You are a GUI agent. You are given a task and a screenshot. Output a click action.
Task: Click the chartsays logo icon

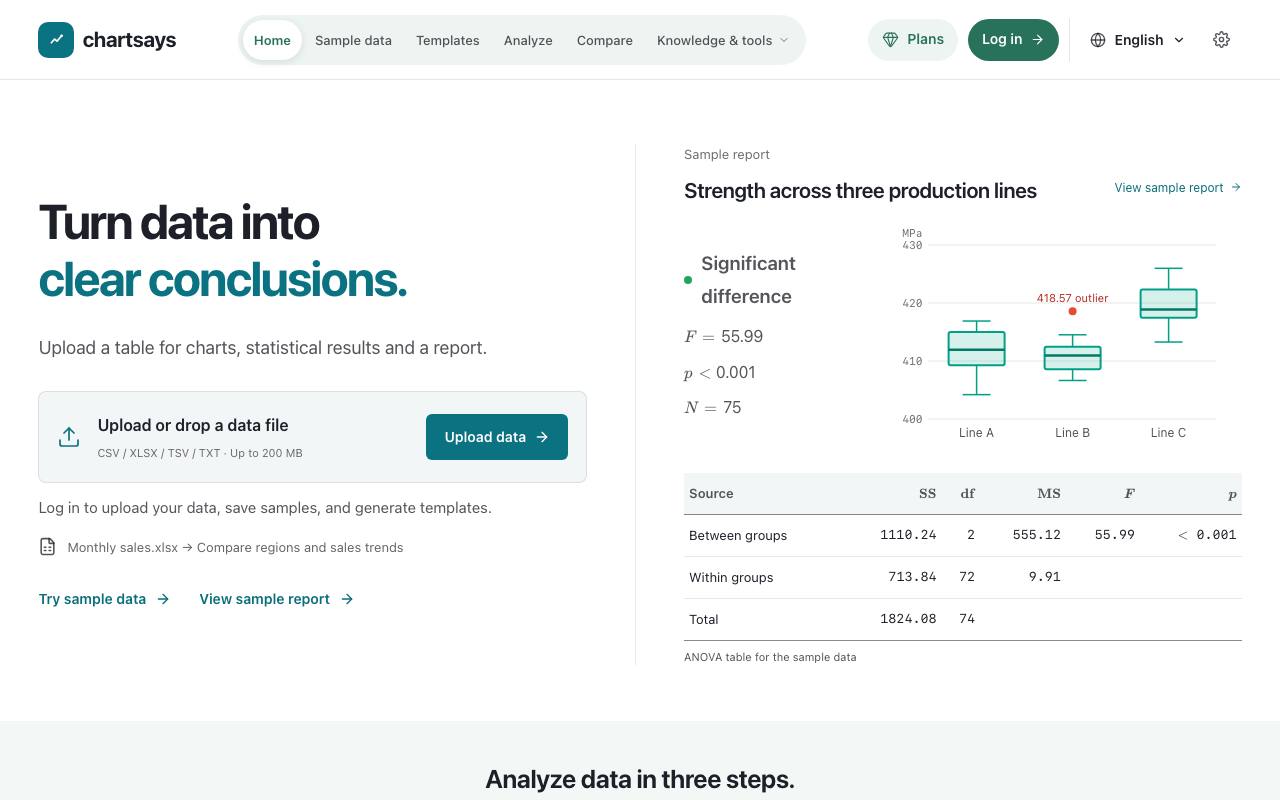point(56,40)
